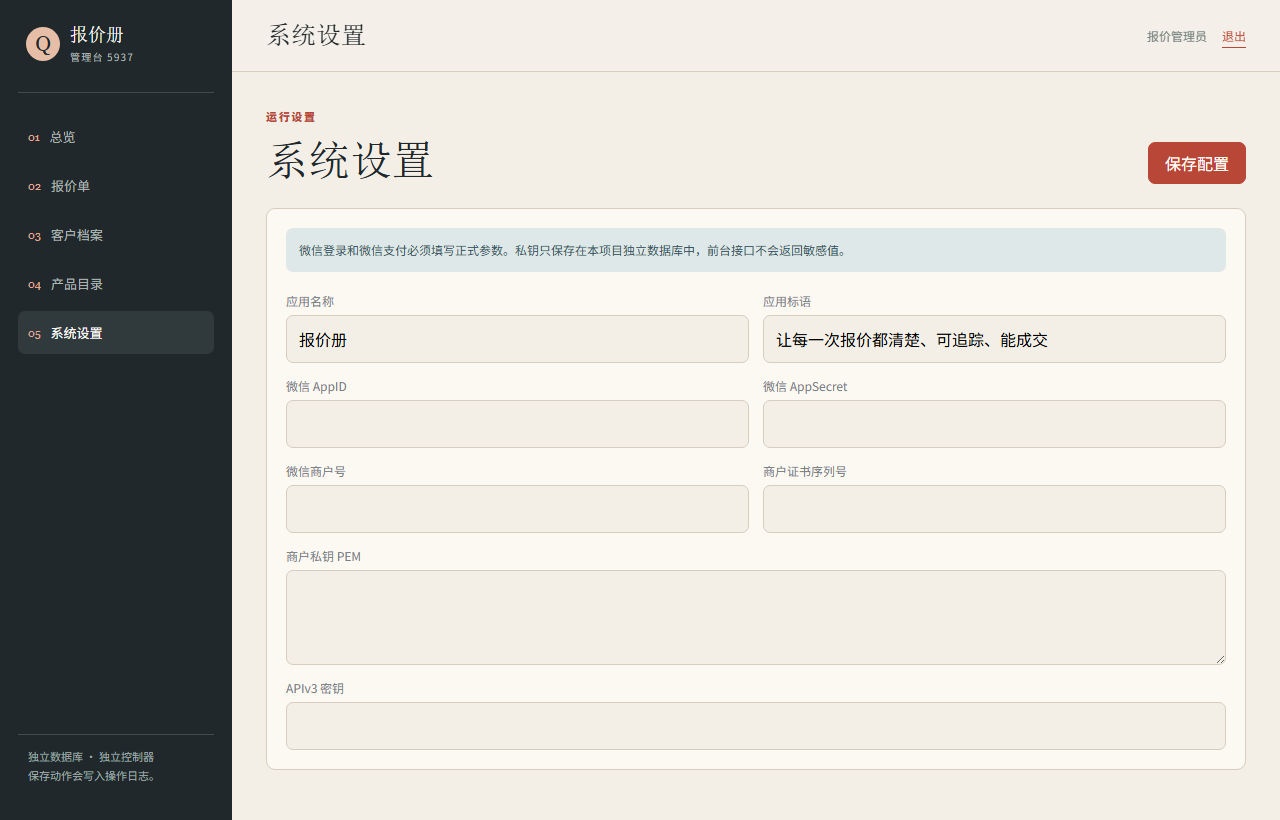Click the Q logo avatar in sidebar
This screenshot has height=820, width=1280.
pos(43,44)
